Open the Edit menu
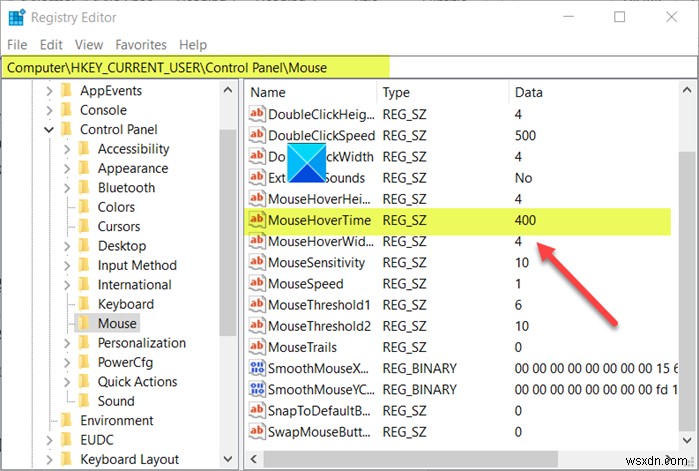The height and width of the screenshot is (471, 699). 51,45
